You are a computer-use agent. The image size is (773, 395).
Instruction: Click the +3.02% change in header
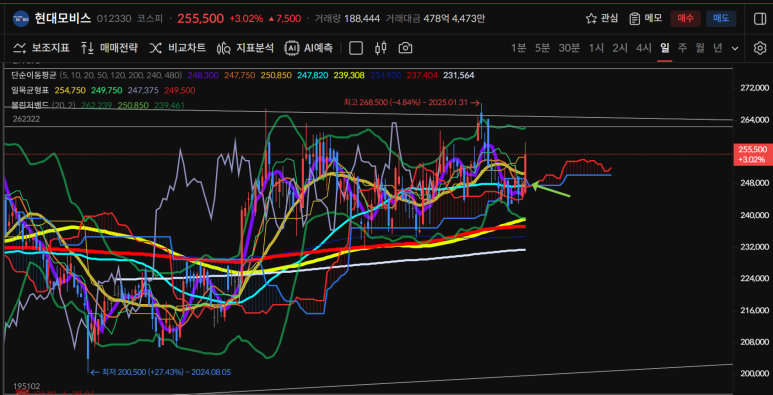[x=246, y=19]
